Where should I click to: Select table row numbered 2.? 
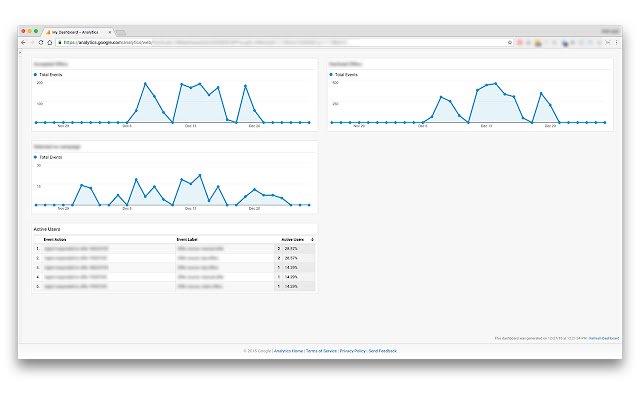click(175, 258)
